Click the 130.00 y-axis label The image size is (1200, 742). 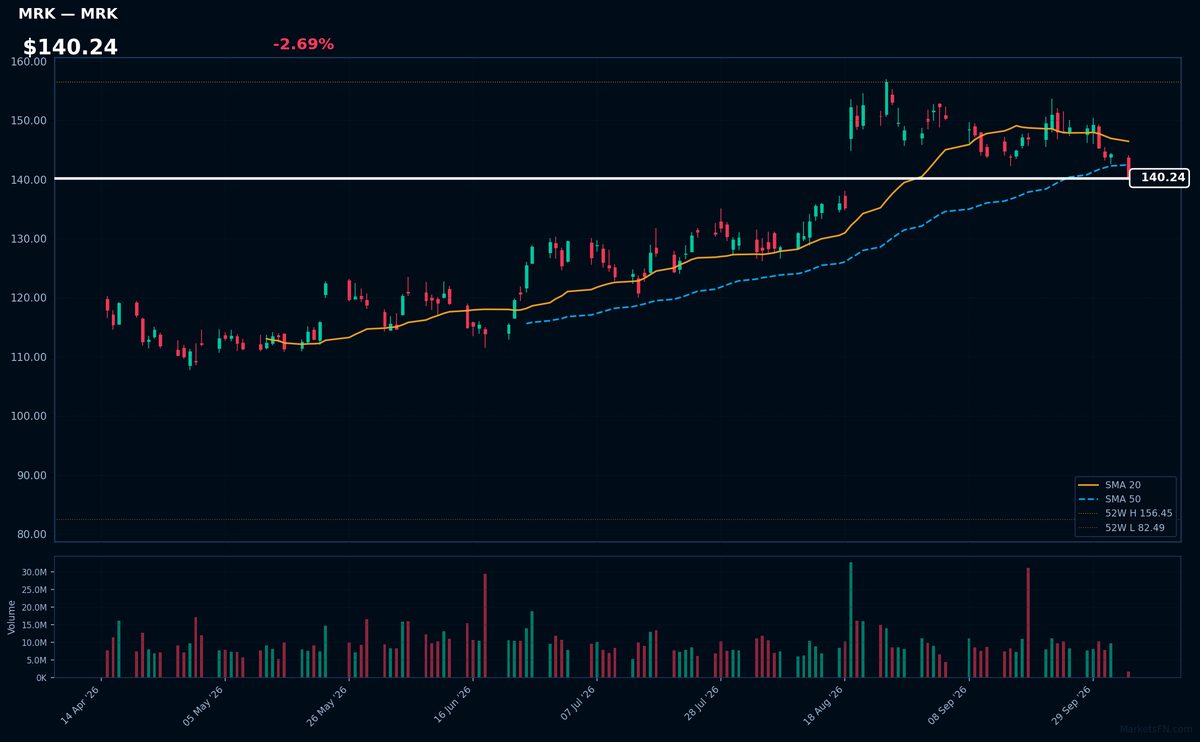30,239
